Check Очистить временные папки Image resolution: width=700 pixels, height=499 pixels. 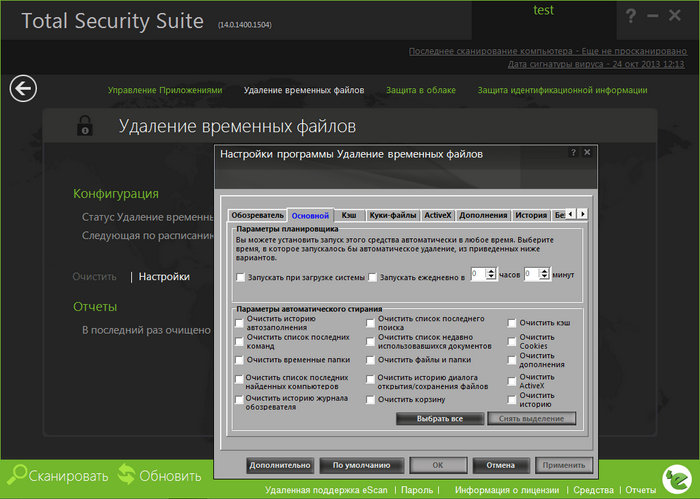coord(239,360)
